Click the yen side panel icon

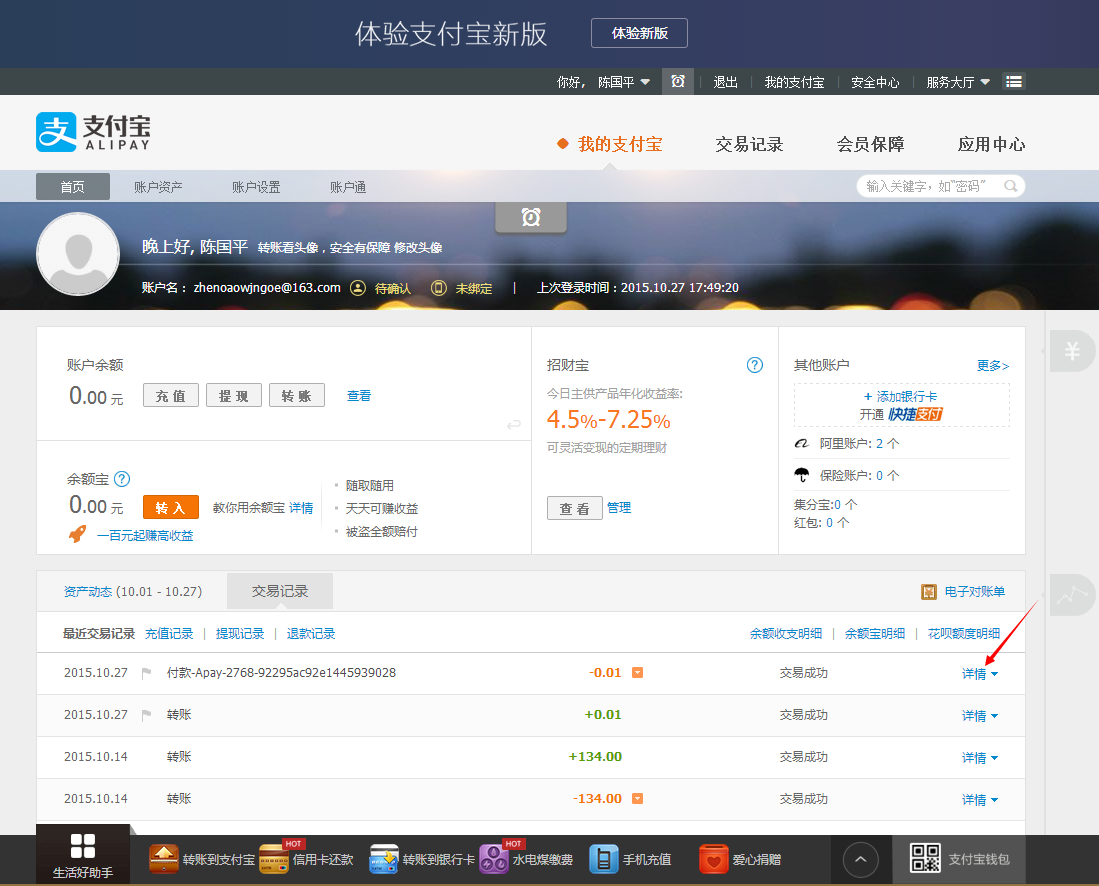1072,350
